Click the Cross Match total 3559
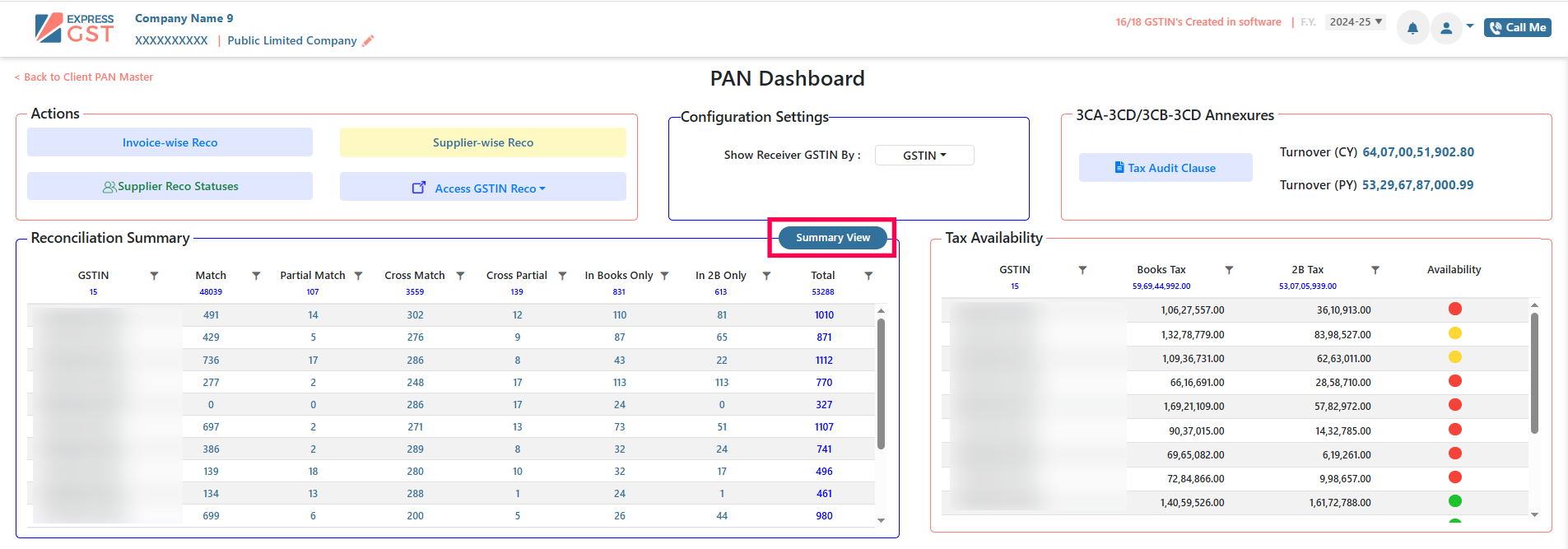Viewport: 1568px width, 549px height. (x=415, y=292)
